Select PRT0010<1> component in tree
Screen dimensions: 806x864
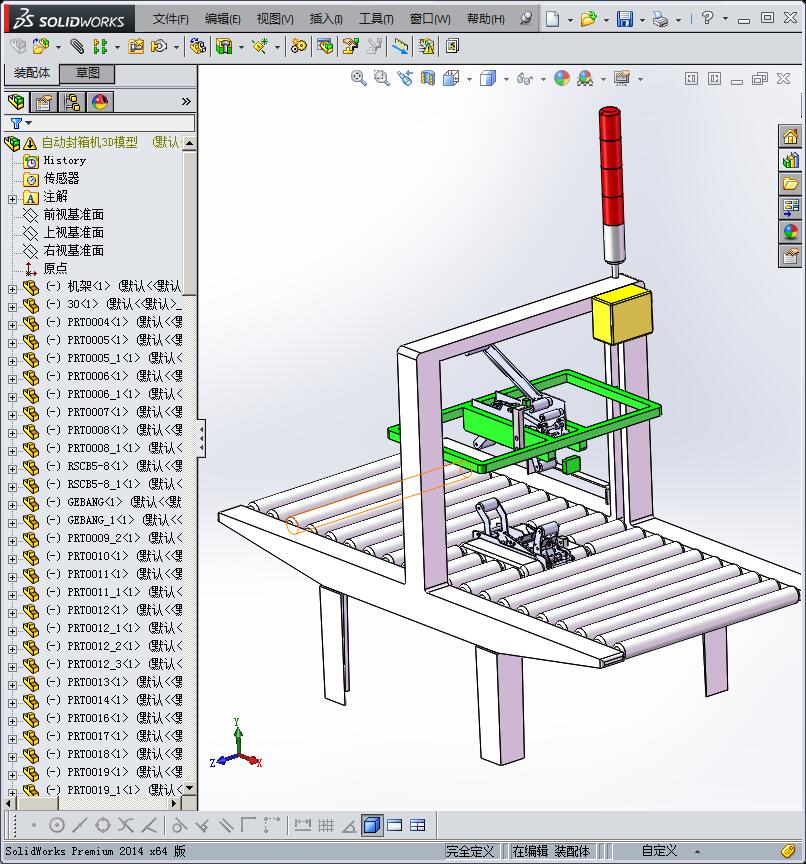click(x=98, y=556)
